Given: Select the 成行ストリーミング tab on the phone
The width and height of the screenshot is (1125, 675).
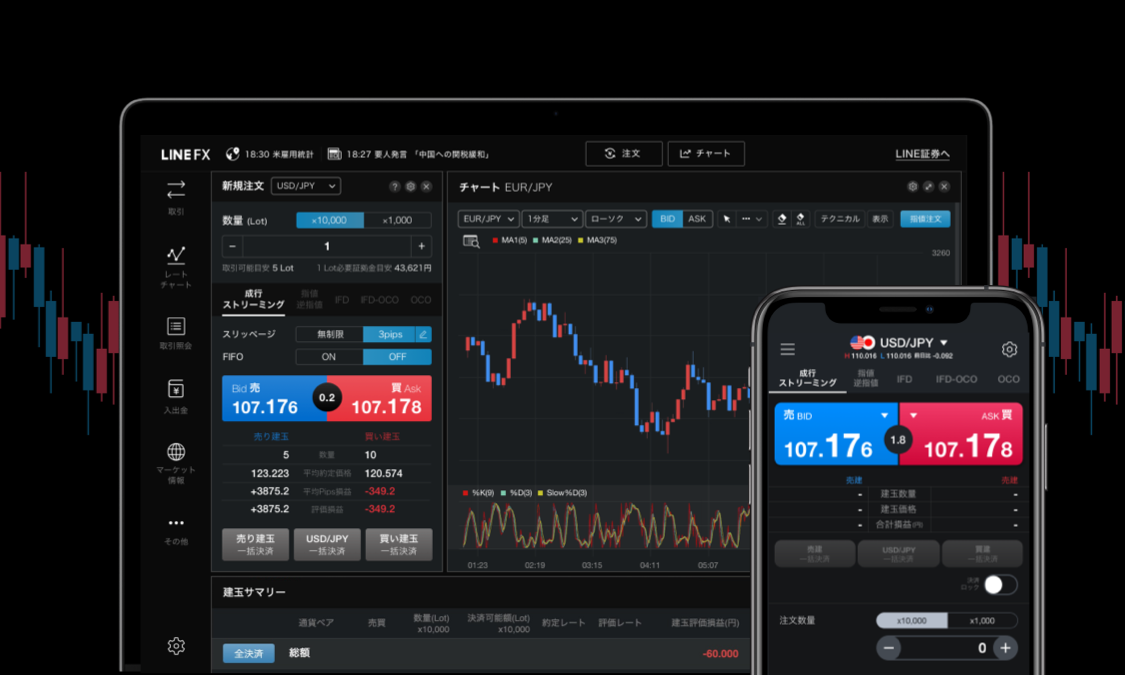Looking at the screenshot, I should (x=808, y=378).
